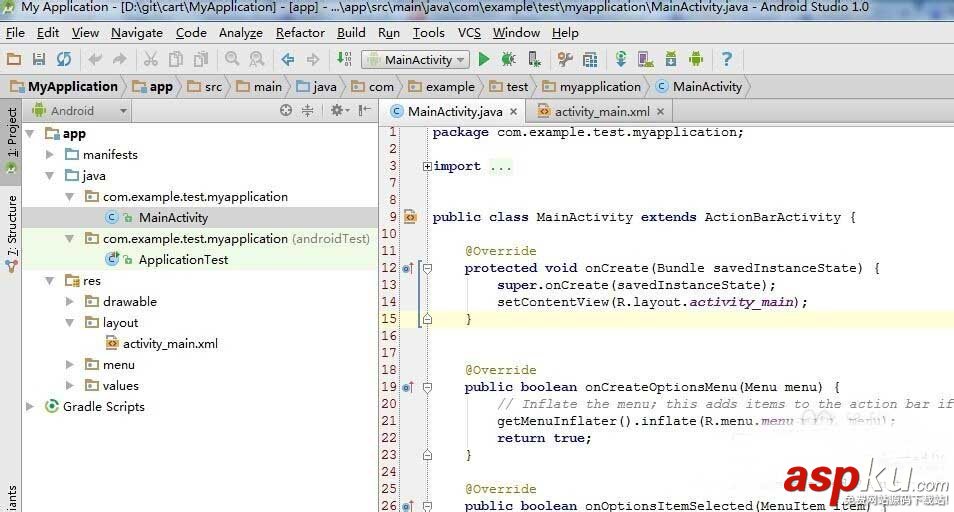Expand the drawable folder
The width and height of the screenshot is (954, 512).
click(70, 302)
